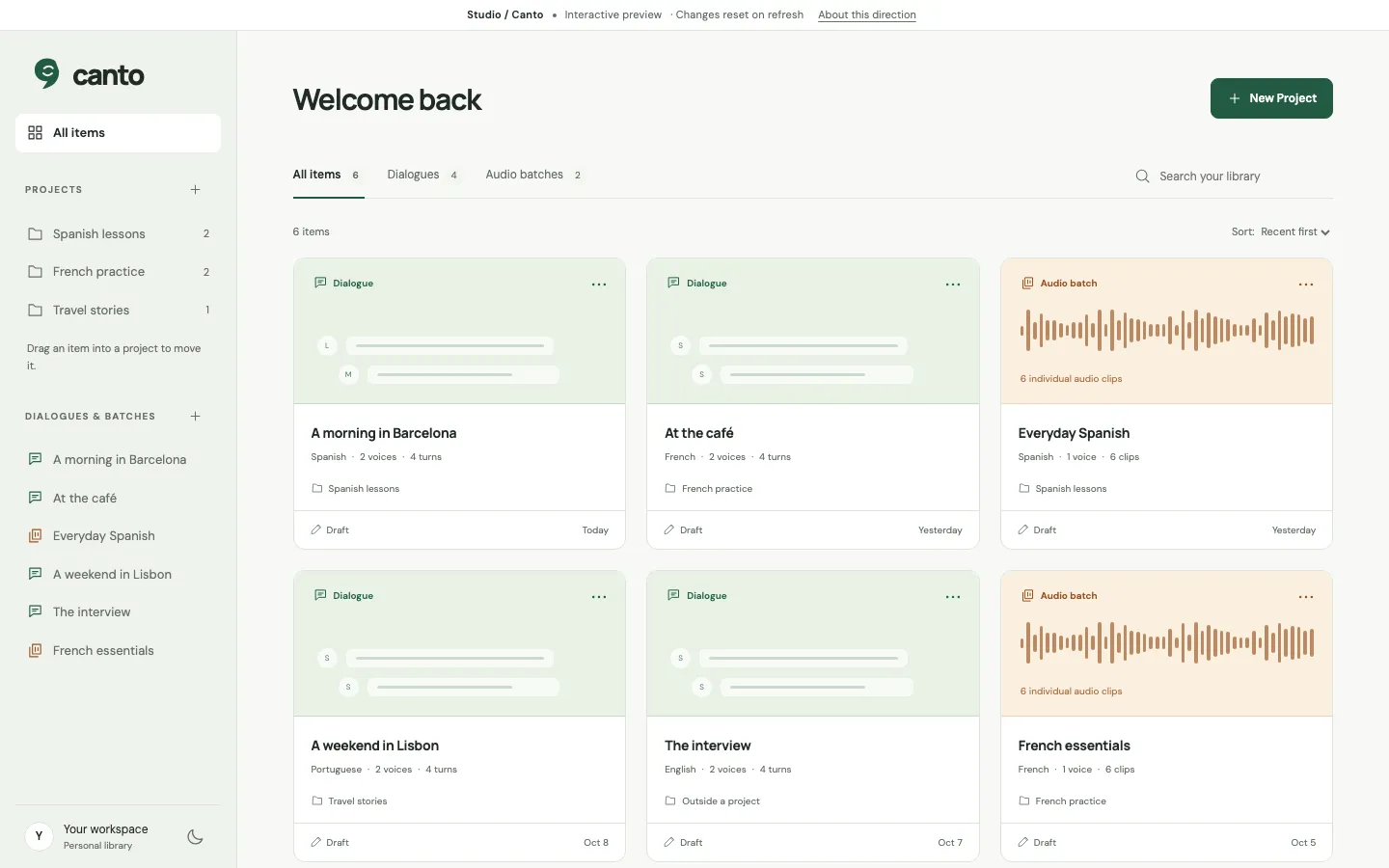Select A weekend in Lisbon in sidebar list
The image size is (1389, 868).
pyautogui.click(x=118, y=575)
